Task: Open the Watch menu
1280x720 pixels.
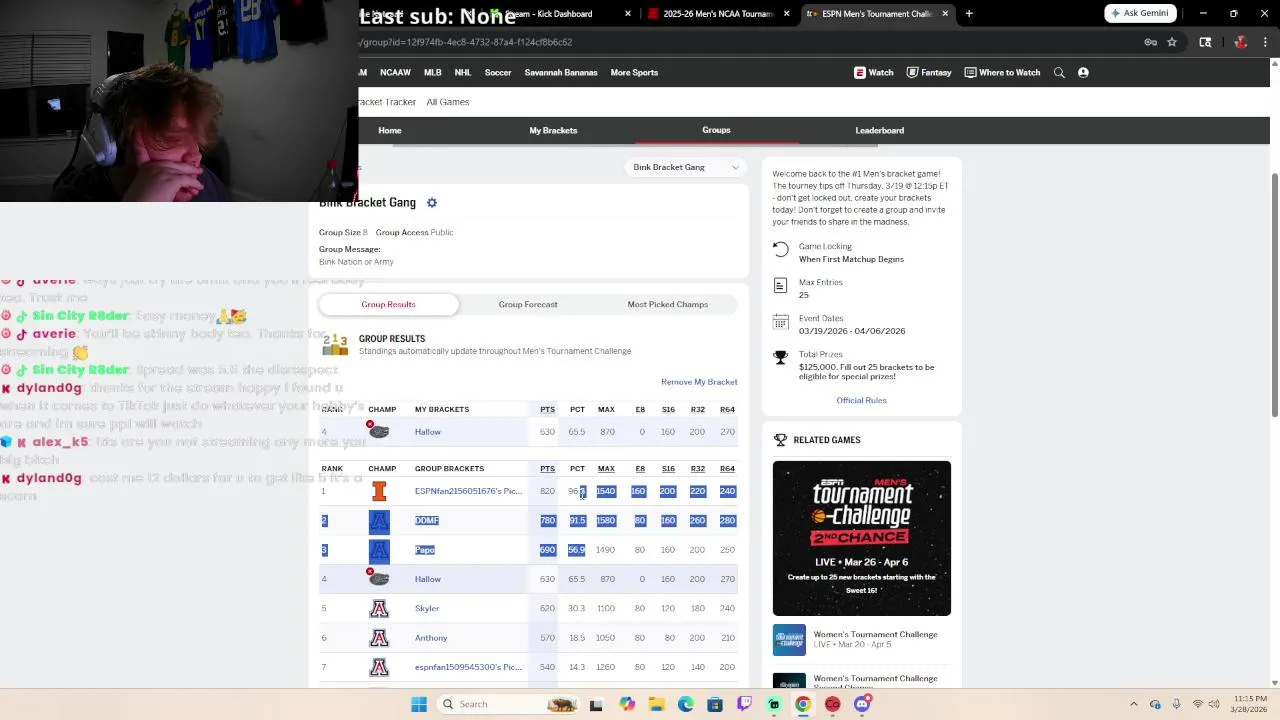Action: [x=874, y=73]
